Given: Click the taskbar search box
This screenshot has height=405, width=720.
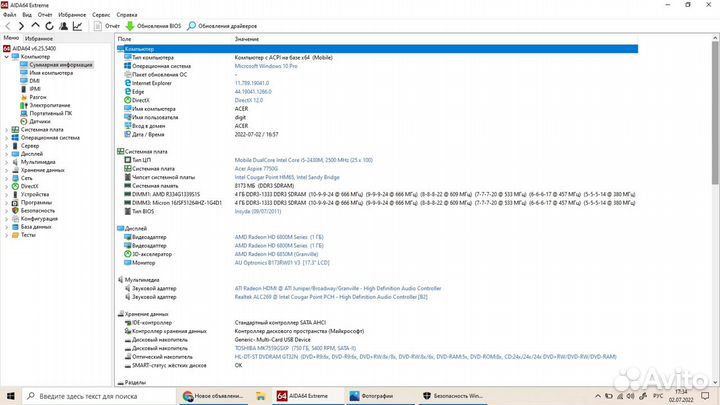Looking at the screenshot, I should coord(99,396).
